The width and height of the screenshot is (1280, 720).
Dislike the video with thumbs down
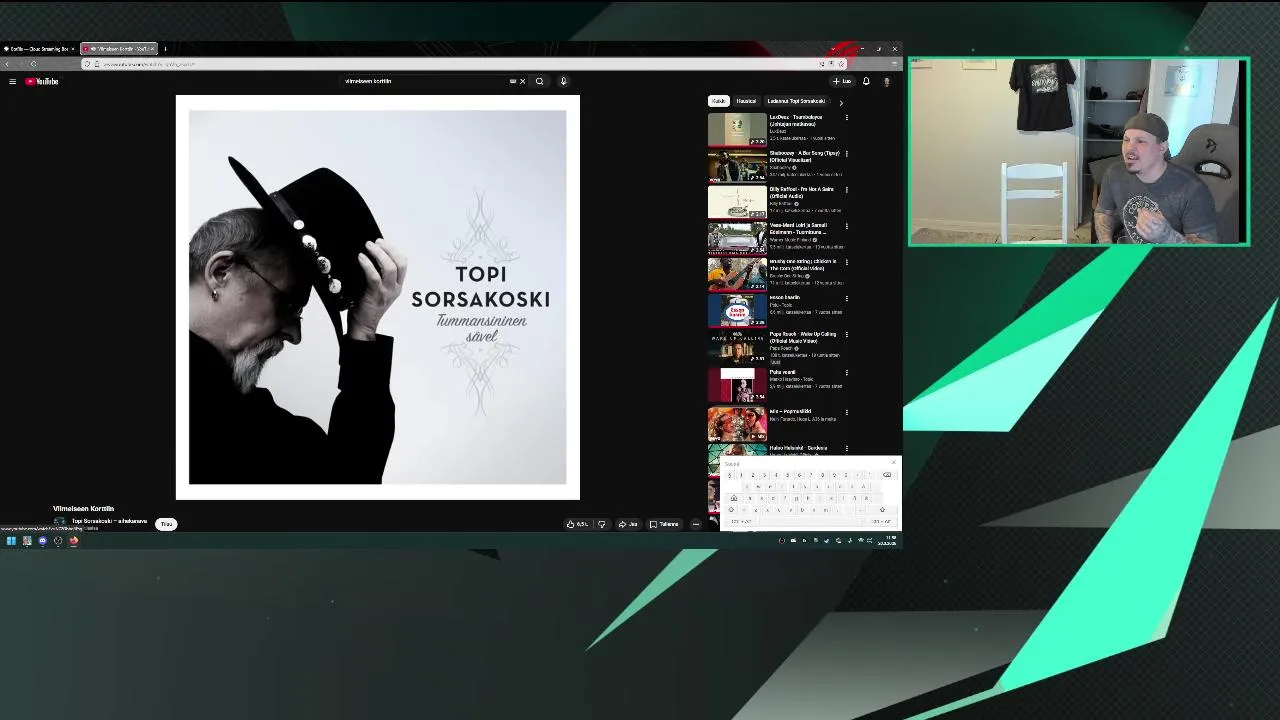601,524
